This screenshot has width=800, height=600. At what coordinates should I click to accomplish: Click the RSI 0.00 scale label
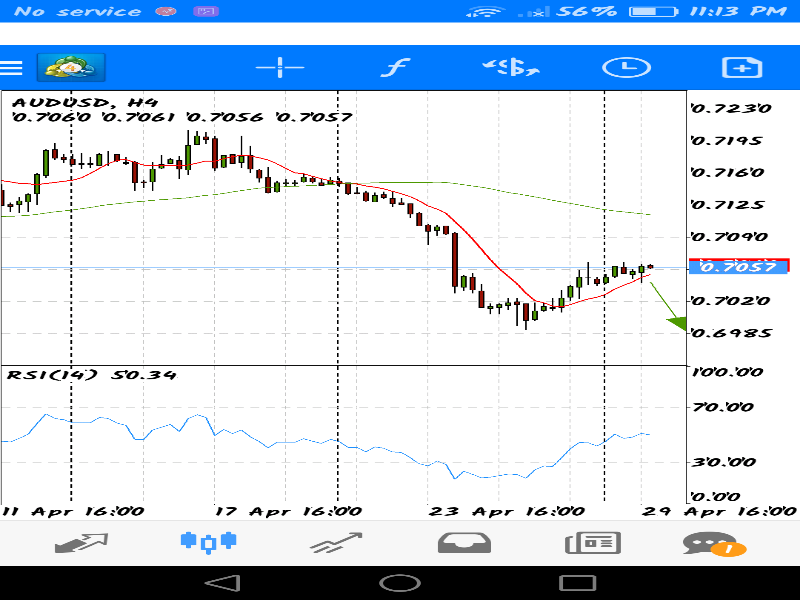[x=715, y=496]
